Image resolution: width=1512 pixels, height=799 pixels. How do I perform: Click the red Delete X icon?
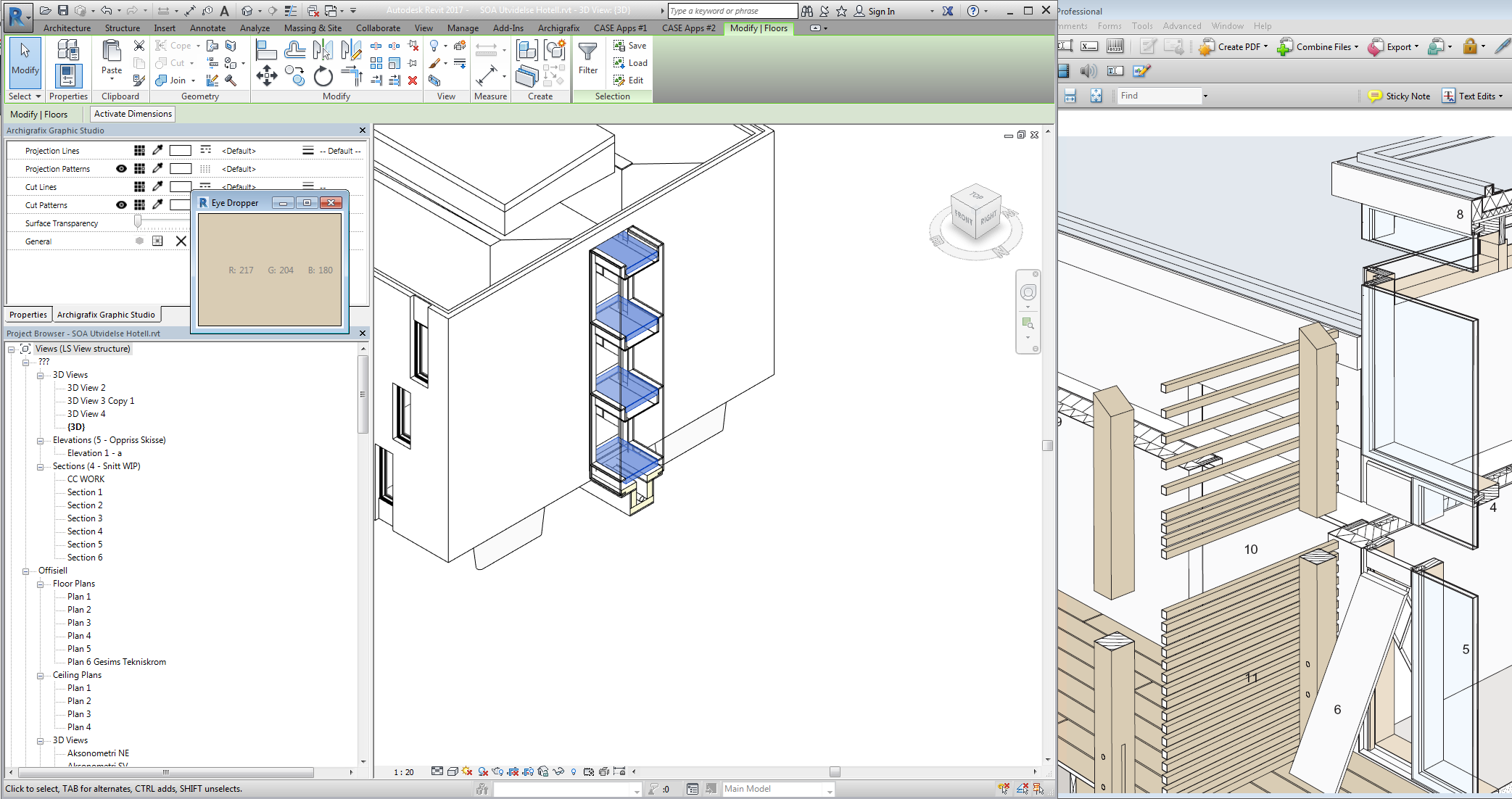(x=413, y=80)
